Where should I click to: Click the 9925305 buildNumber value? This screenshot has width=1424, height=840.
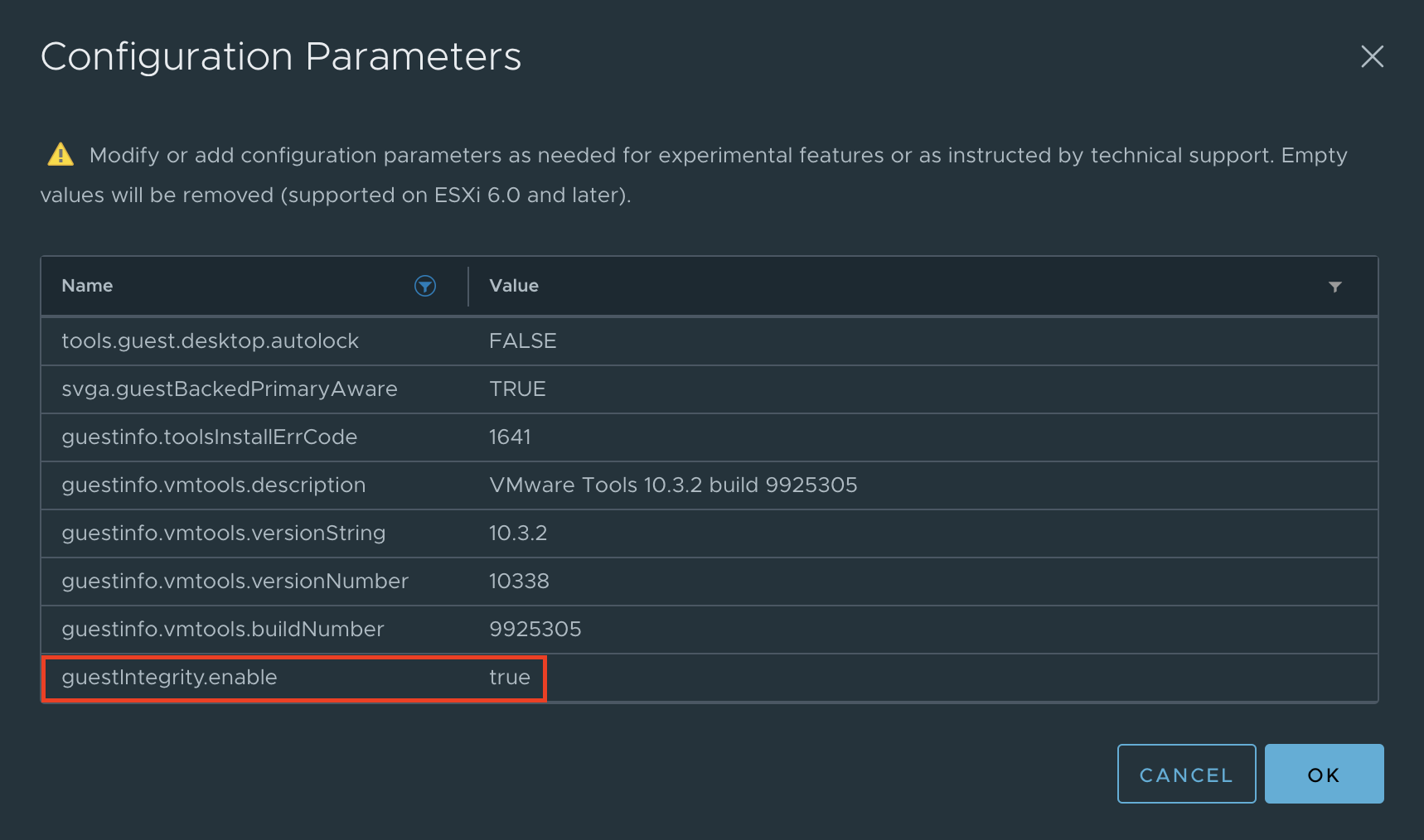[x=535, y=630]
